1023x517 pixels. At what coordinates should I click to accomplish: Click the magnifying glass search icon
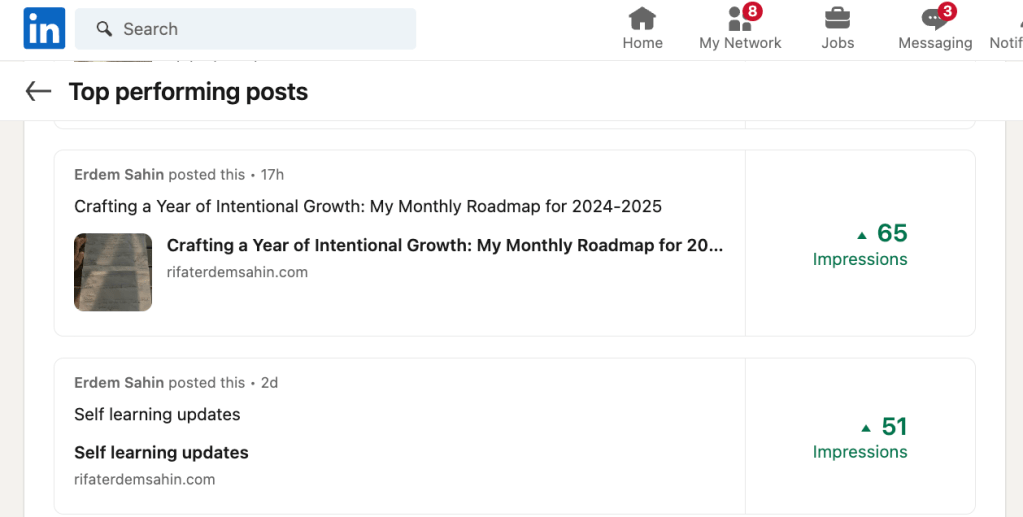click(104, 29)
